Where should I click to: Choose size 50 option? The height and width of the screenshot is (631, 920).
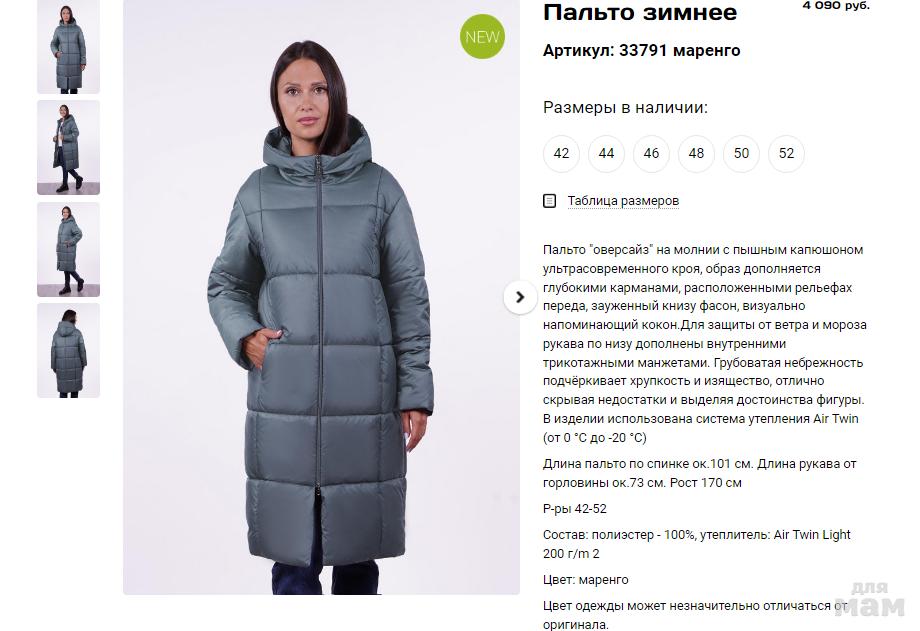click(x=742, y=154)
